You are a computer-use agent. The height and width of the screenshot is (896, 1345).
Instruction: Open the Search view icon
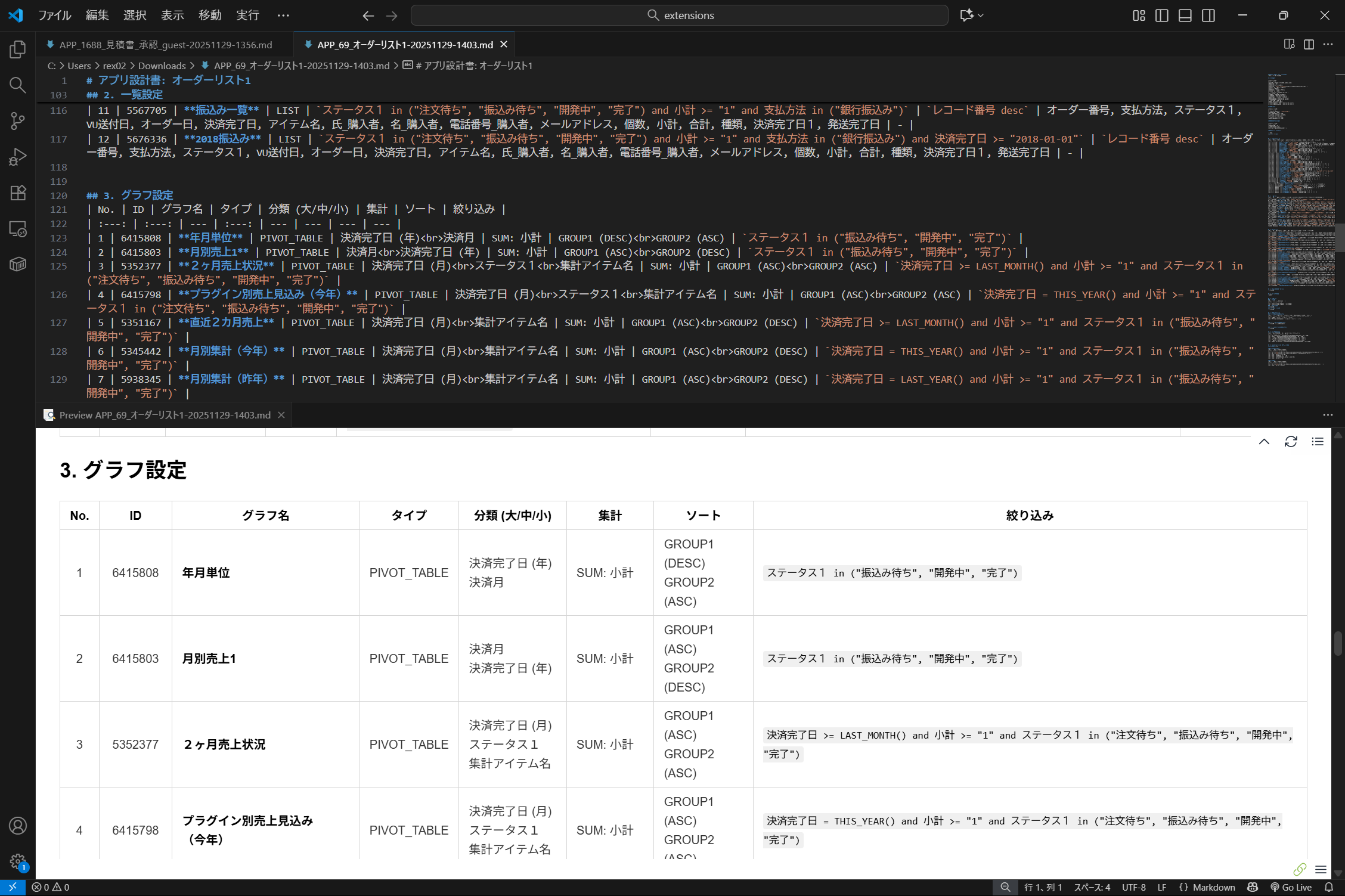pyautogui.click(x=18, y=85)
